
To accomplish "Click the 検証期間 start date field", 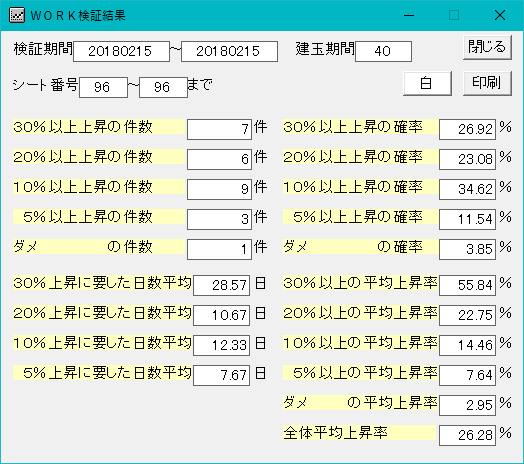I will pos(121,51).
